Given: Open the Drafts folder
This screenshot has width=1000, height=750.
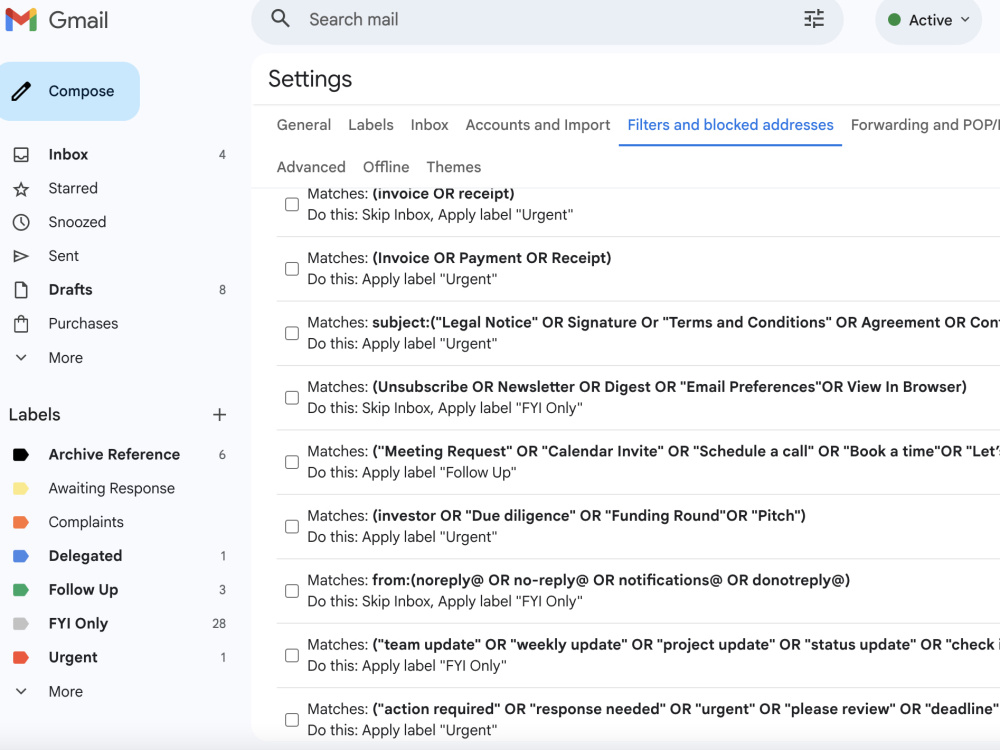Looking at the screenshot, I should 71,290.
